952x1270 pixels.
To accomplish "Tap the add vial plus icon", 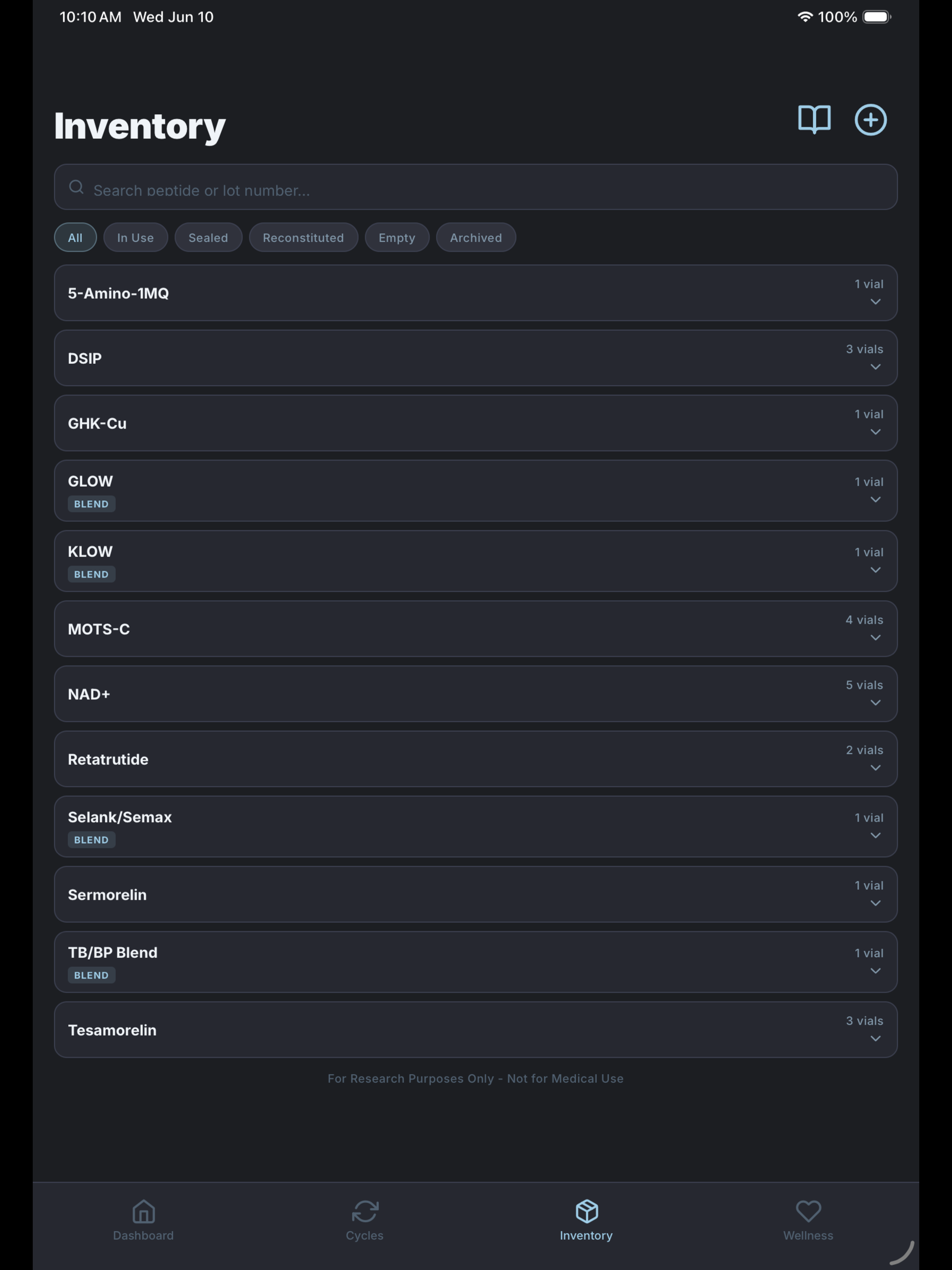I will [870, 120].
